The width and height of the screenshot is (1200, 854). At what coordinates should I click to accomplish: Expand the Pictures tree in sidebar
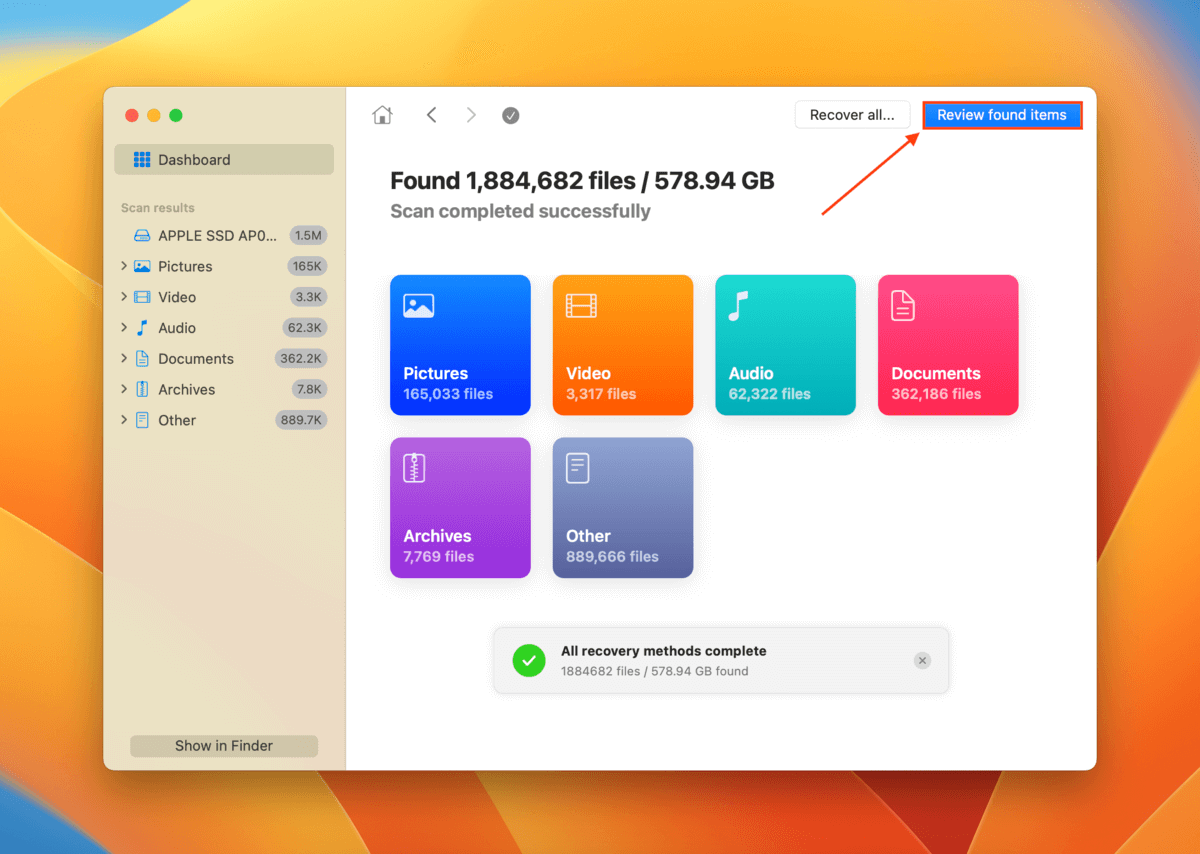pyautogui.click(x=124, y=266)
